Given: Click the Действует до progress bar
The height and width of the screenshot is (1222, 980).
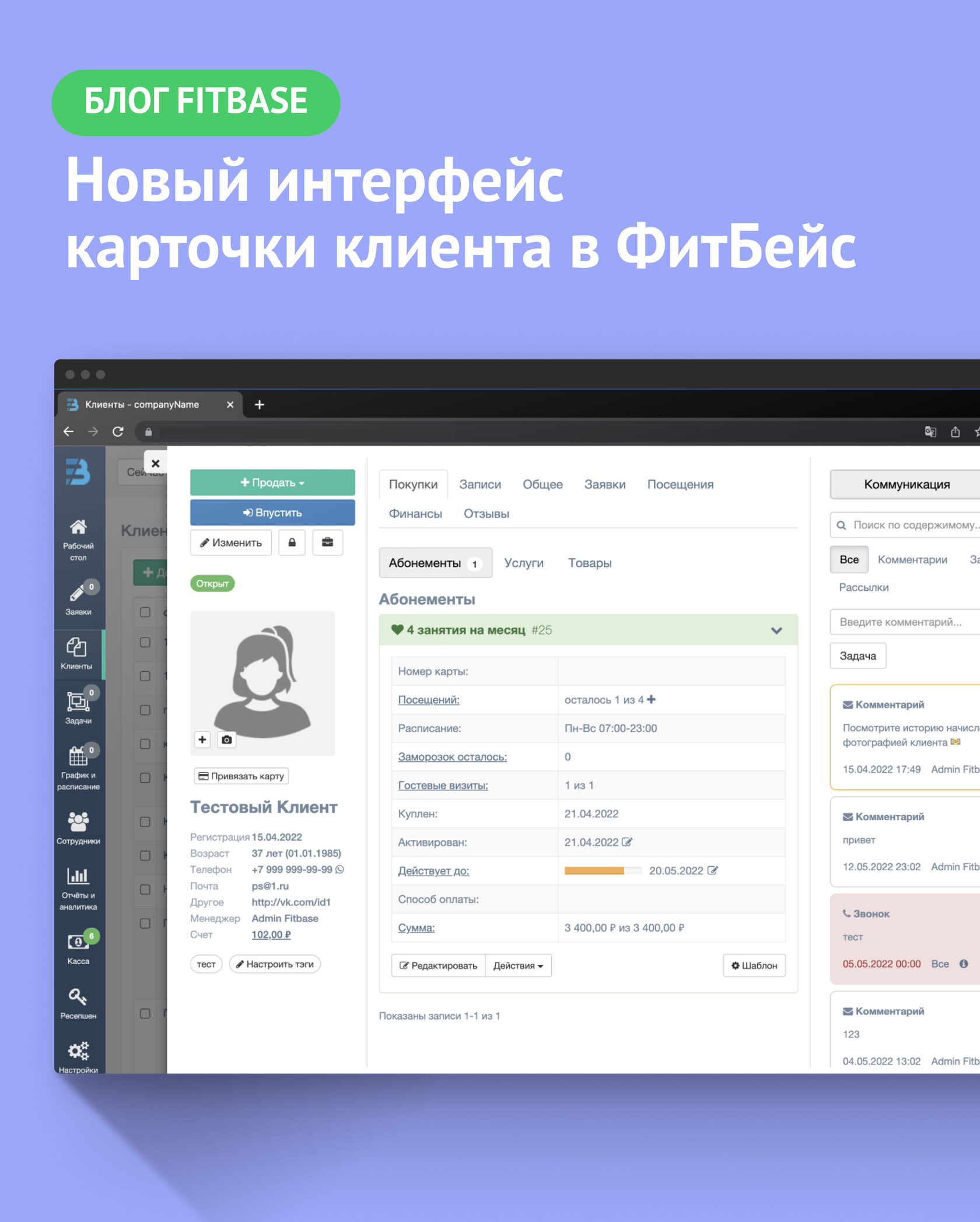Looking at the screenshot, I should tap(603, 871).
